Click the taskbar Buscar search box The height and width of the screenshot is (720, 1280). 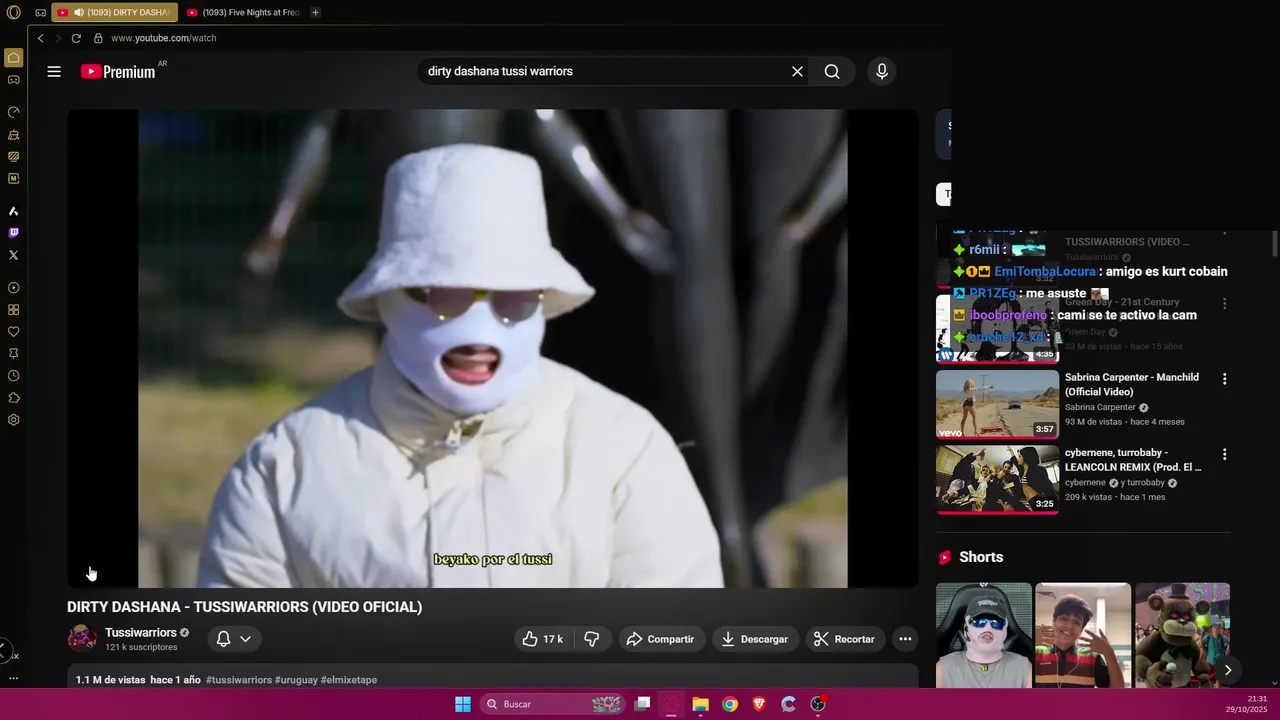pos(553,704)
